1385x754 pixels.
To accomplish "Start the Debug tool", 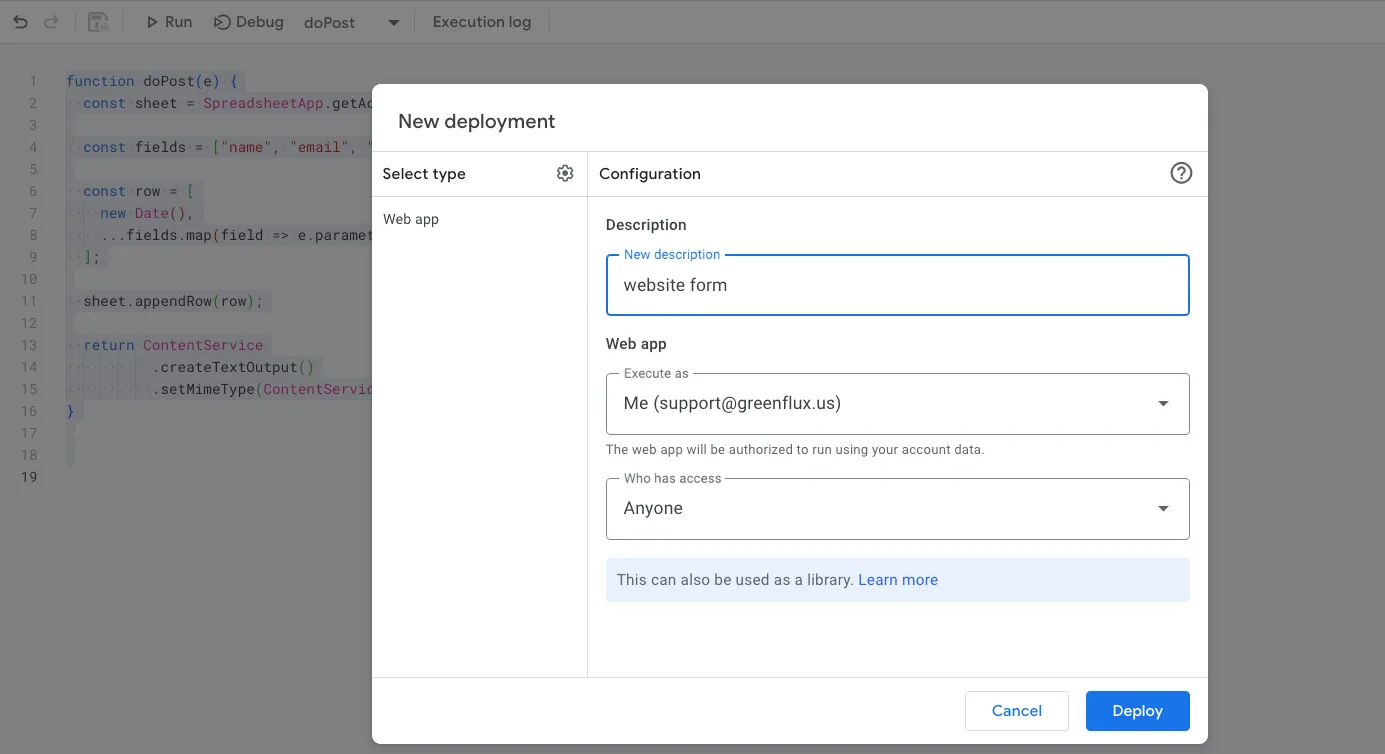I will click(x=248, y=22).
